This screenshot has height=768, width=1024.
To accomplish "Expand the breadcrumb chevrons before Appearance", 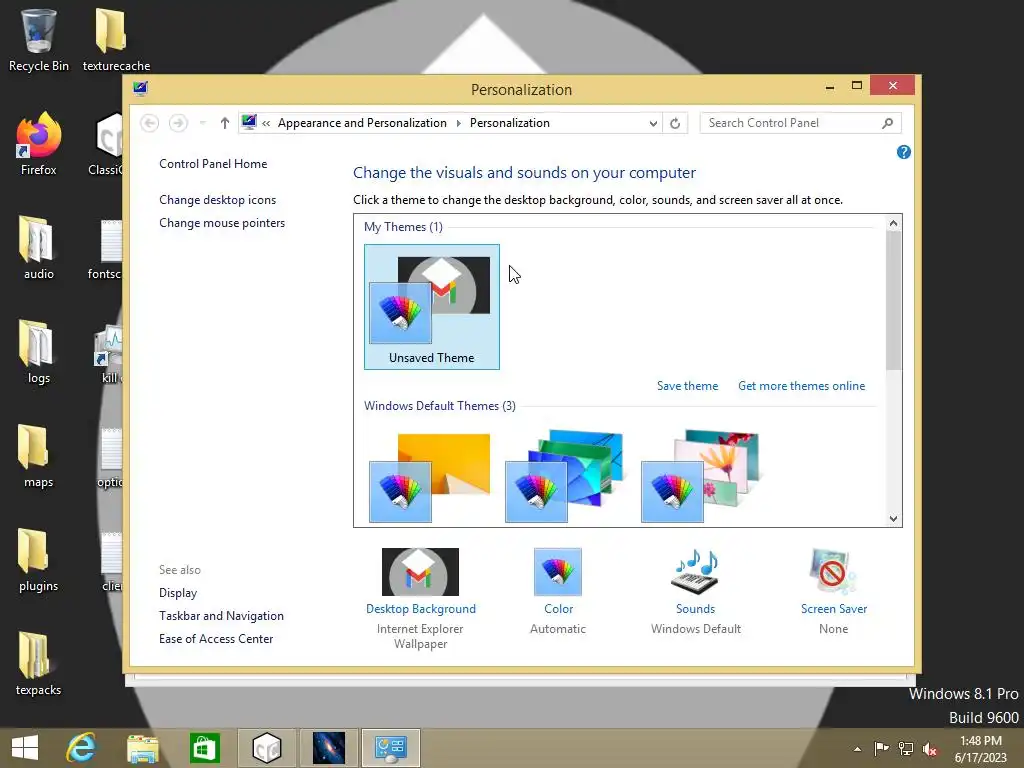I will [266, 123].
